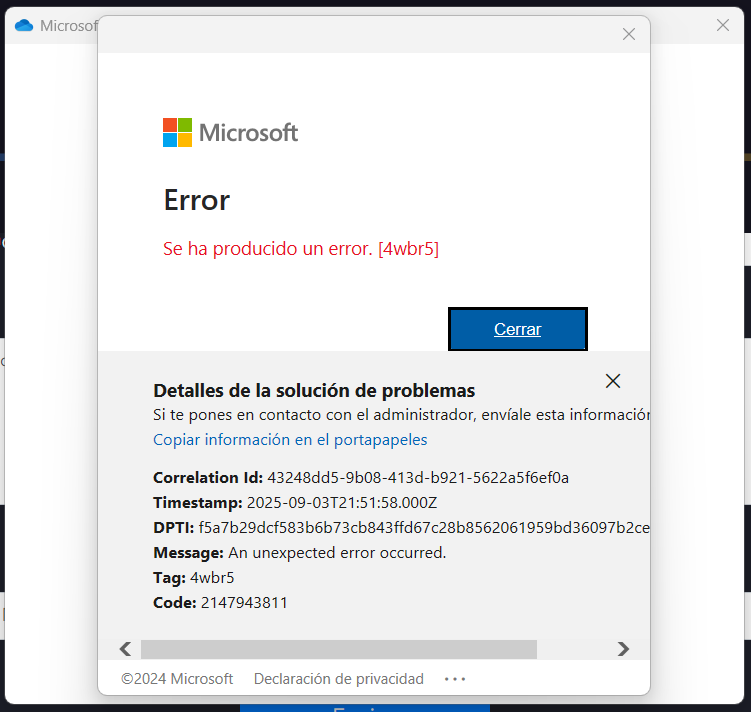The image size is (751, 712).
Task: Click the horizontal scrollbar thumb
Action: [338, 649]
